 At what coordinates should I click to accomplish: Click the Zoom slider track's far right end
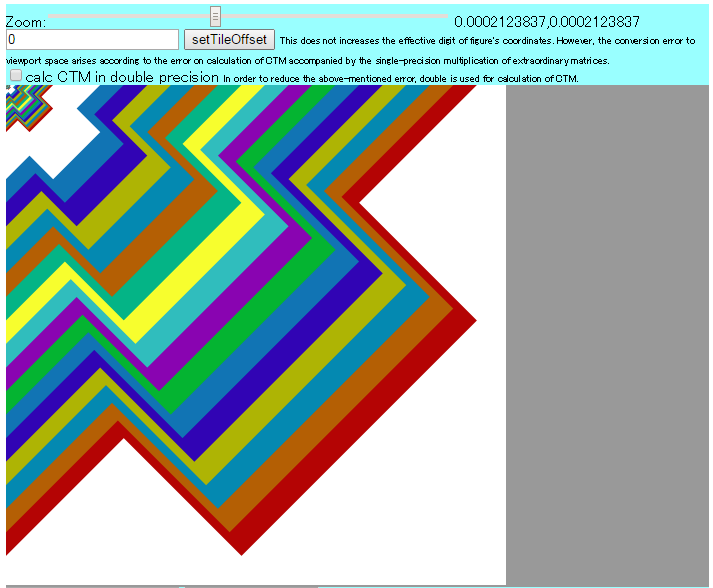[x=446, y=17]
